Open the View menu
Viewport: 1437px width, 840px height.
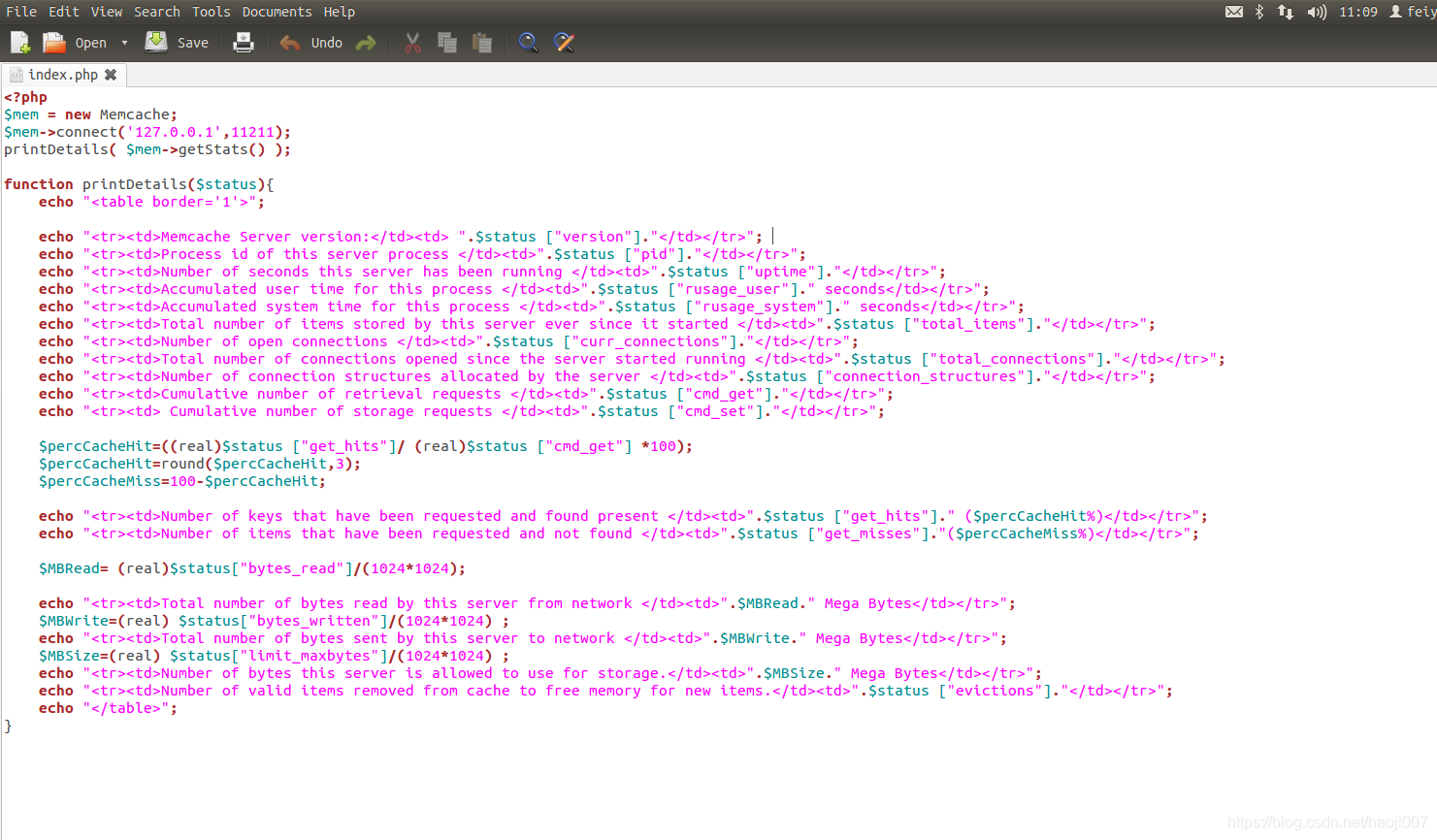107,12
